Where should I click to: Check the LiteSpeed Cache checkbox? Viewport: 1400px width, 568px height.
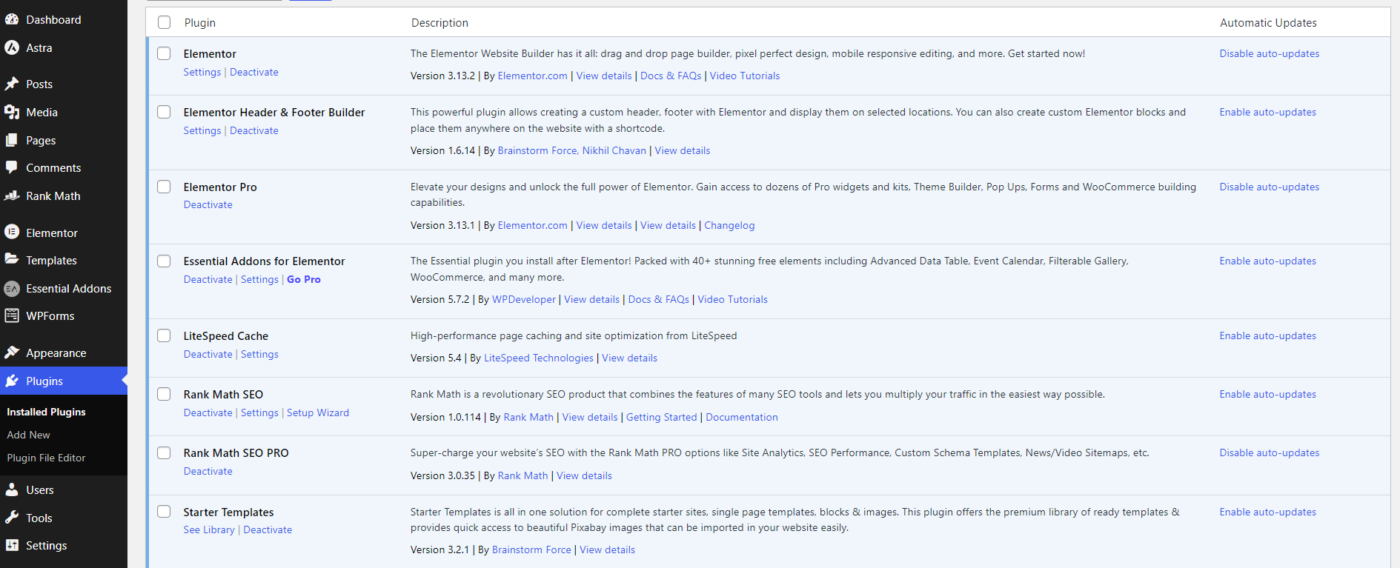[164, 336]
